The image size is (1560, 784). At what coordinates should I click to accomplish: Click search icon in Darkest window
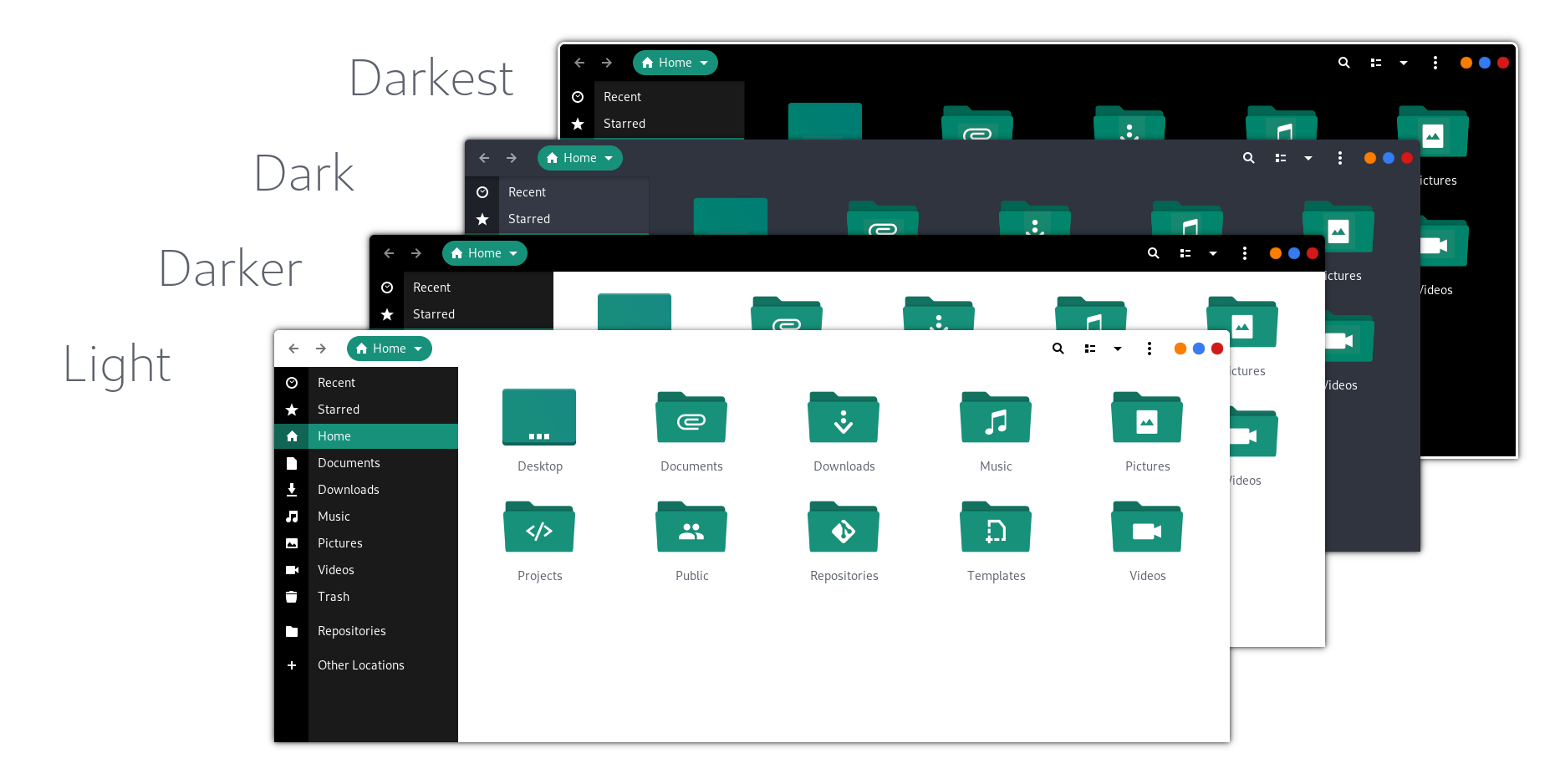1343,63
